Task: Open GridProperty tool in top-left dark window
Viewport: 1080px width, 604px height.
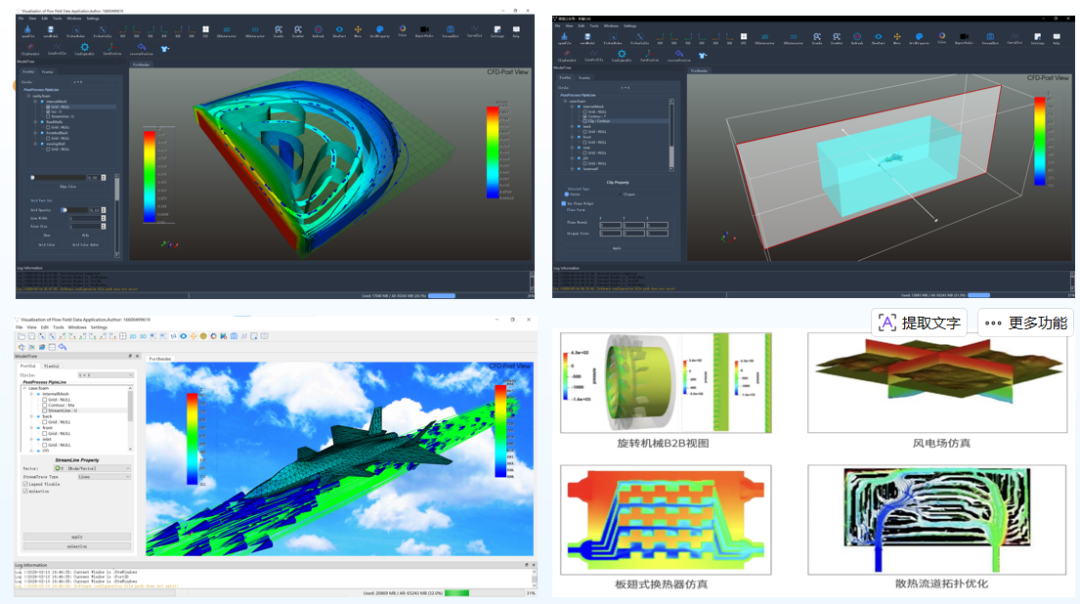Action: point(380,29)
